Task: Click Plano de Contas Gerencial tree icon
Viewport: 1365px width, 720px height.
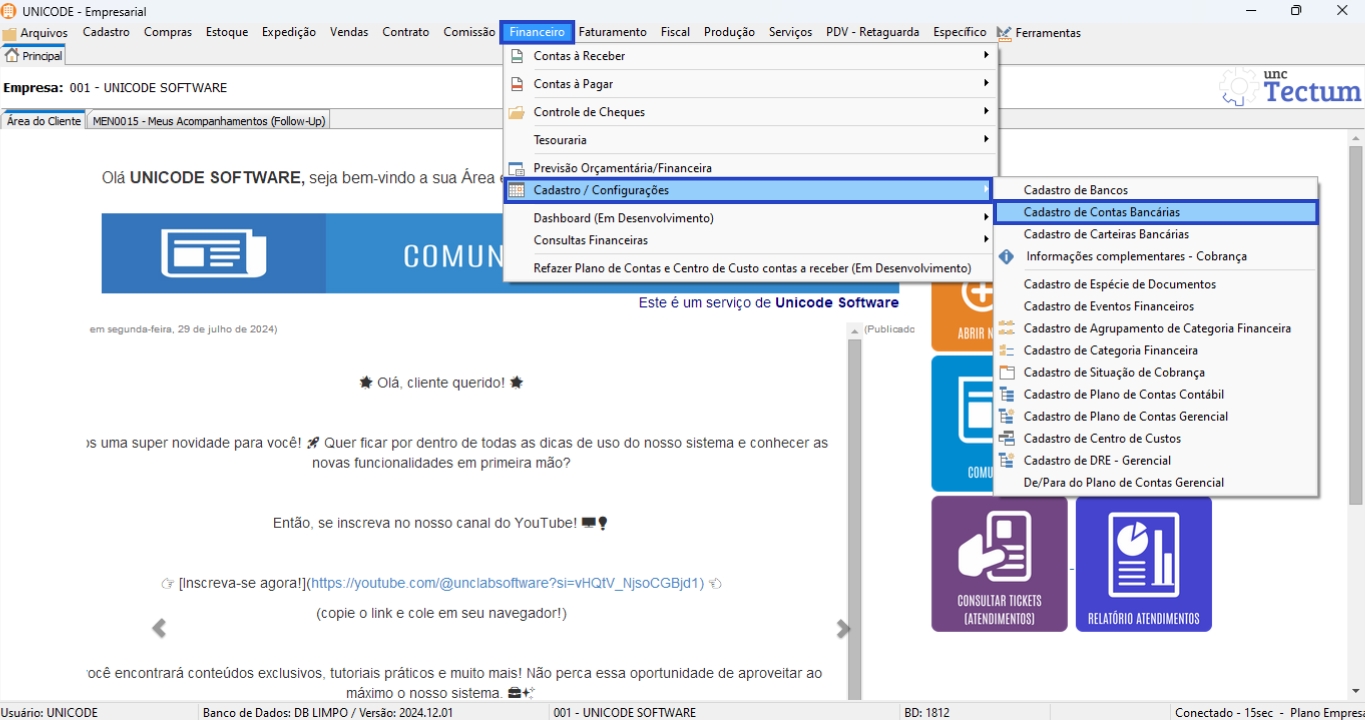Action: pyautogui.click(x=1007, y=416)
